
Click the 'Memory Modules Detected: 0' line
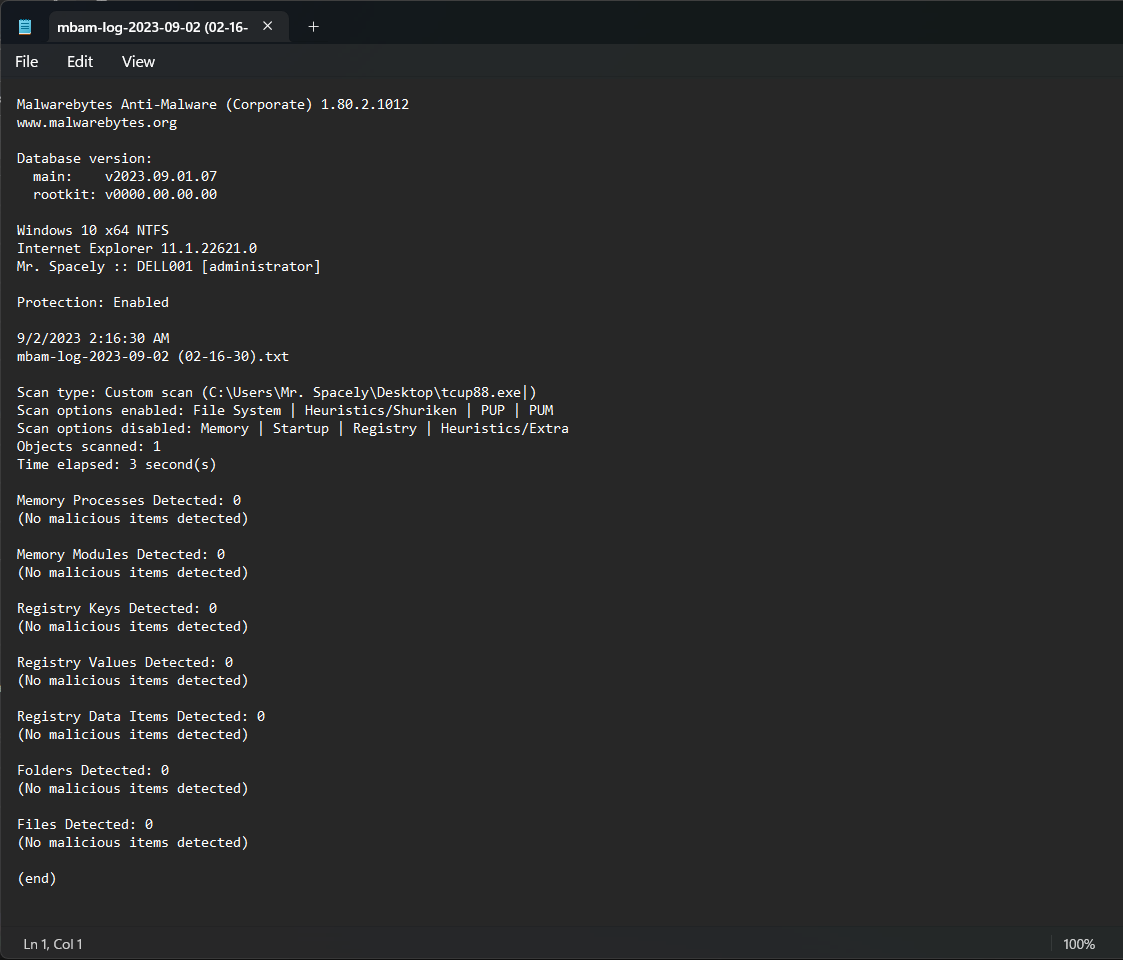point(121,555)
